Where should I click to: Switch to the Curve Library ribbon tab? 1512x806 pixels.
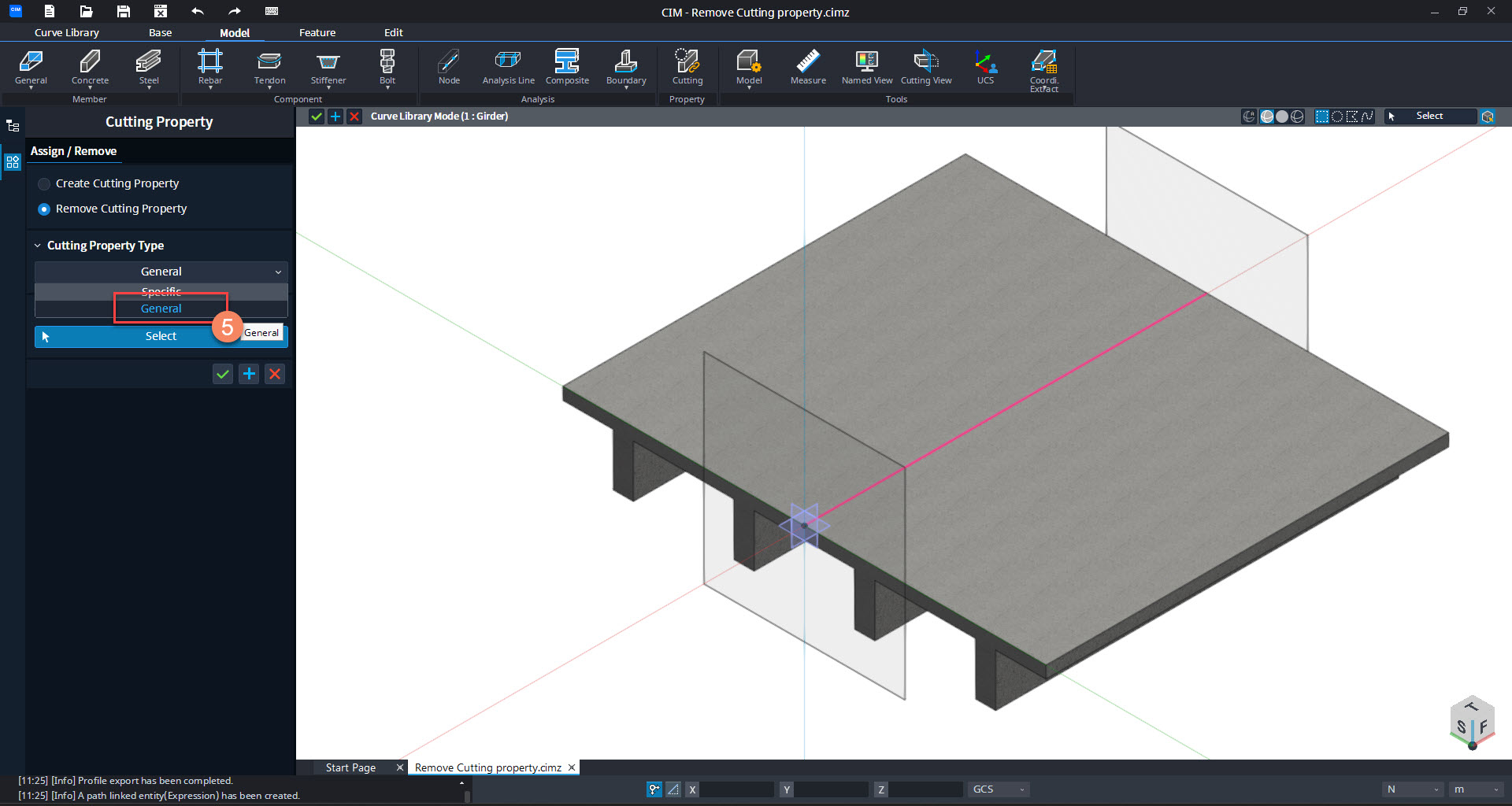click(x=67, y=32)
